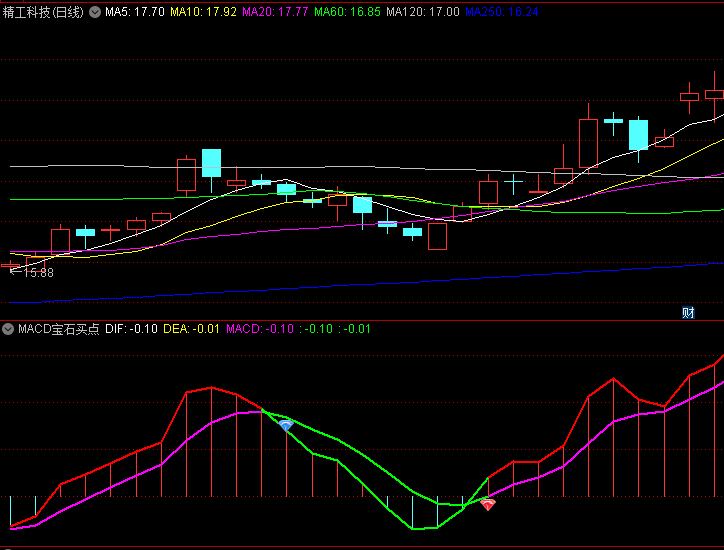Select the yellow MA10 label

pos(203,12)
